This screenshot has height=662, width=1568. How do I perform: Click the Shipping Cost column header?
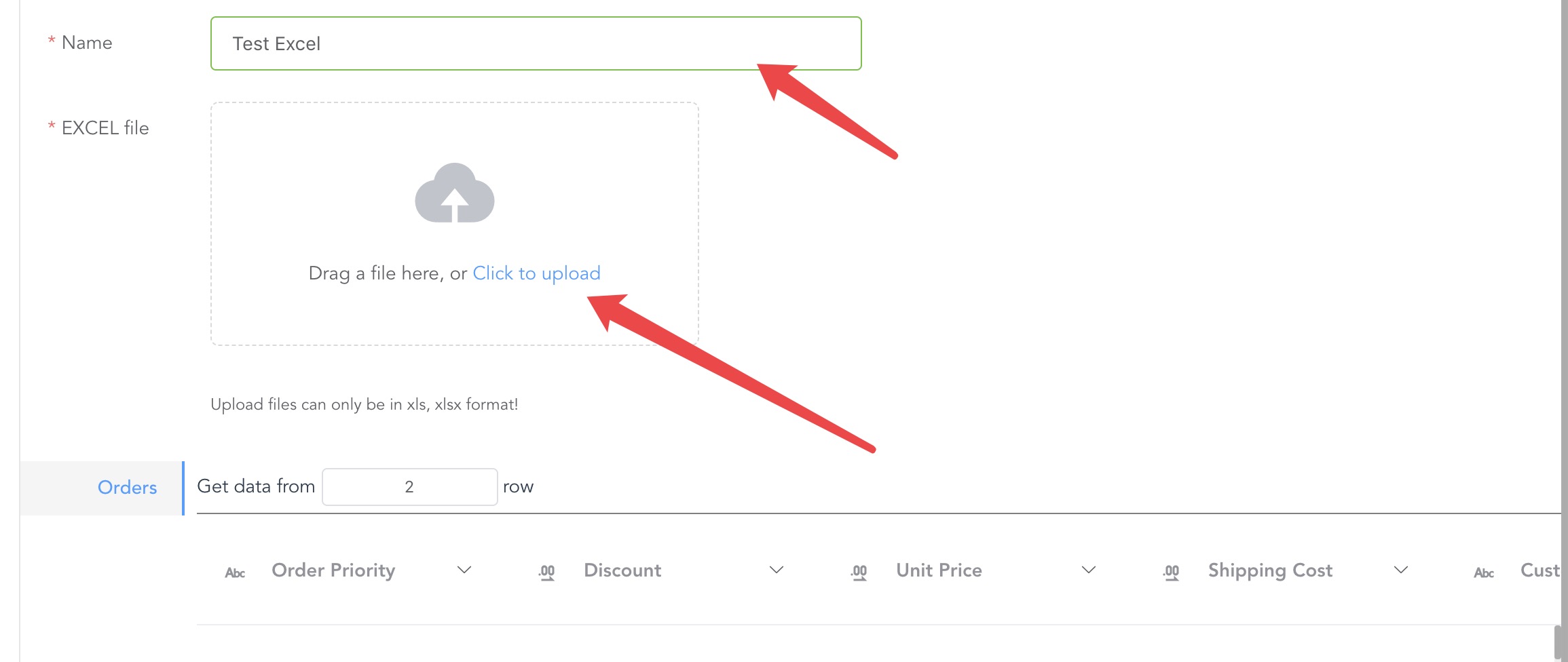pyautogui.click(x=1270, y=570)
